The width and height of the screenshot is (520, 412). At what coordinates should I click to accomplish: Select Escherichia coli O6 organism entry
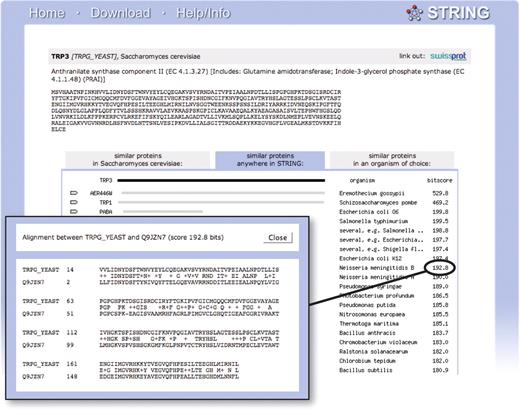click(x=369, y=212)
